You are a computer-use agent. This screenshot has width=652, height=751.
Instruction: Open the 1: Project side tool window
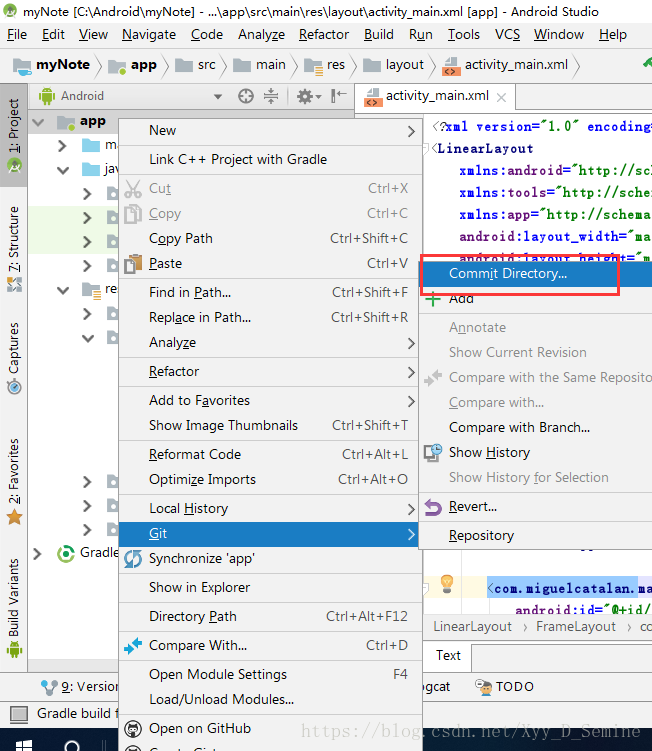pos(14,136)
